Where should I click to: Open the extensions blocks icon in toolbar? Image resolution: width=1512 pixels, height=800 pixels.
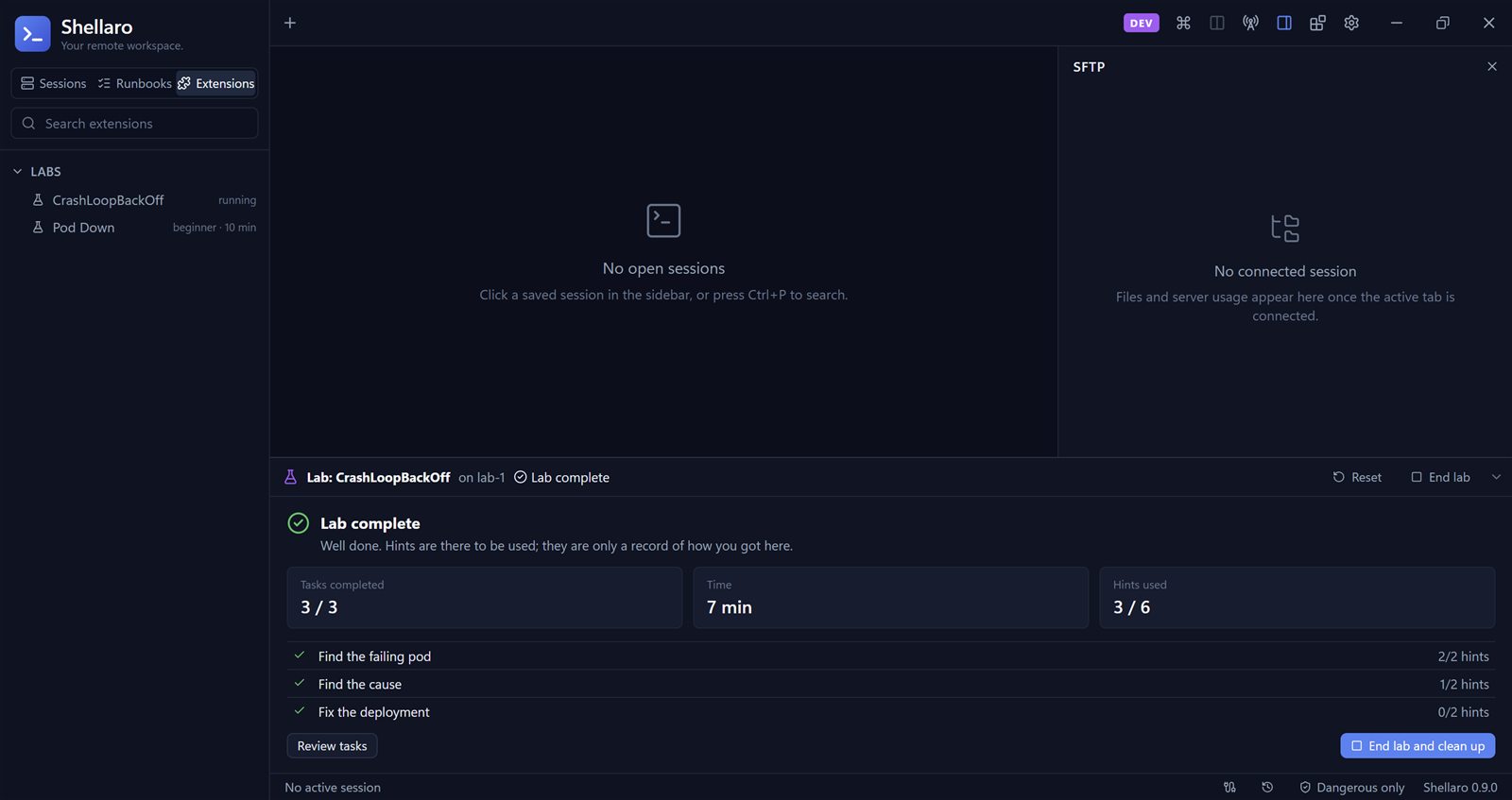pyautogui.click(x=1317, y=23)
